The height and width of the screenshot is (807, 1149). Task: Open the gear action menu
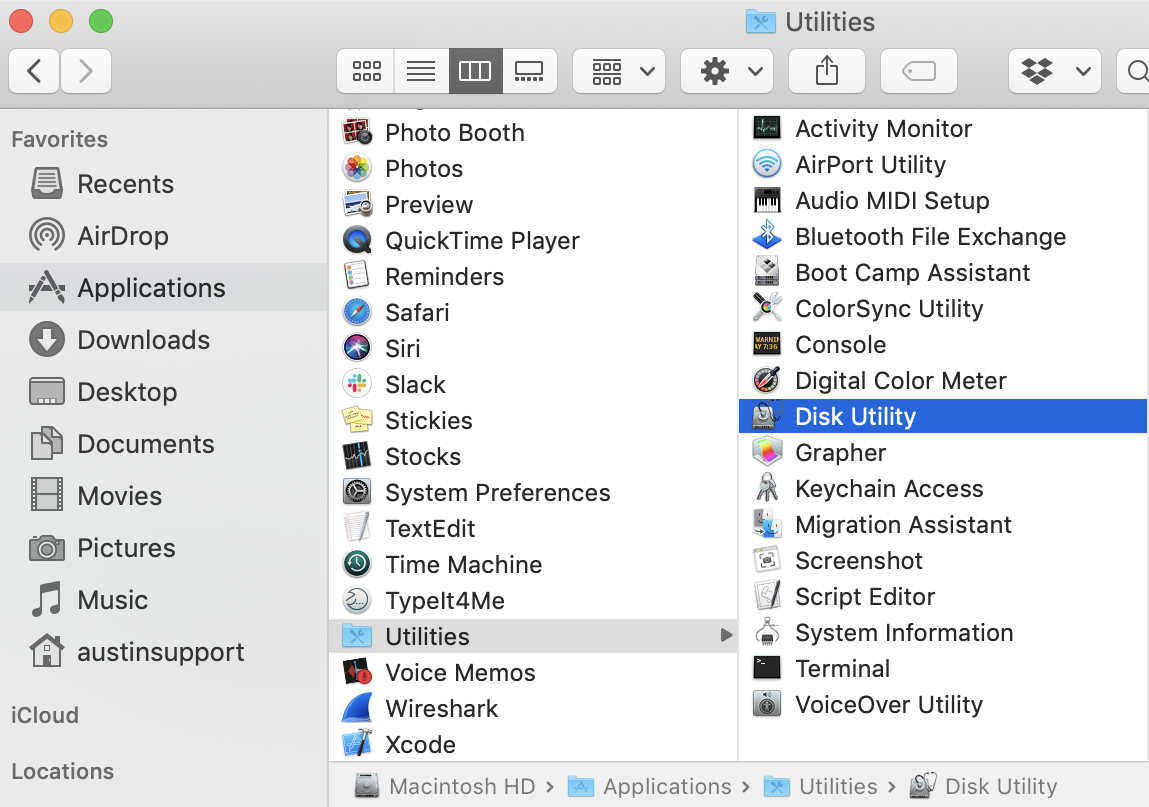click(727, 71)
